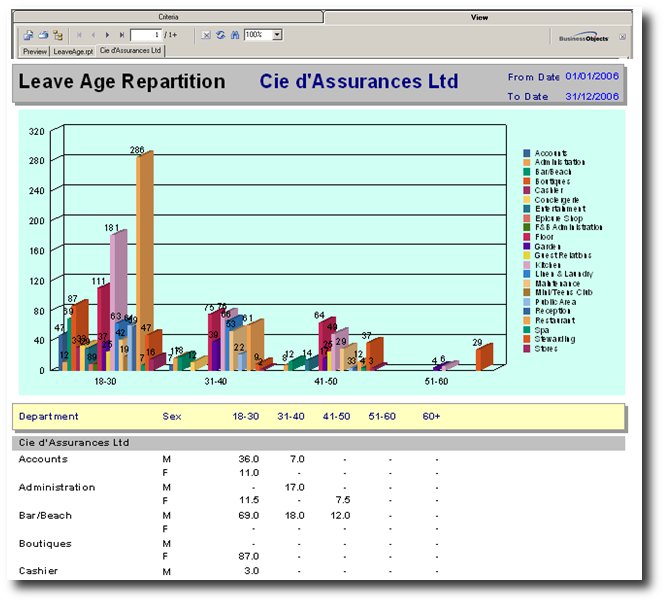The image size is (665, 603).
Task: Click the Accounts legend color swatch
Action: [526, 152]
